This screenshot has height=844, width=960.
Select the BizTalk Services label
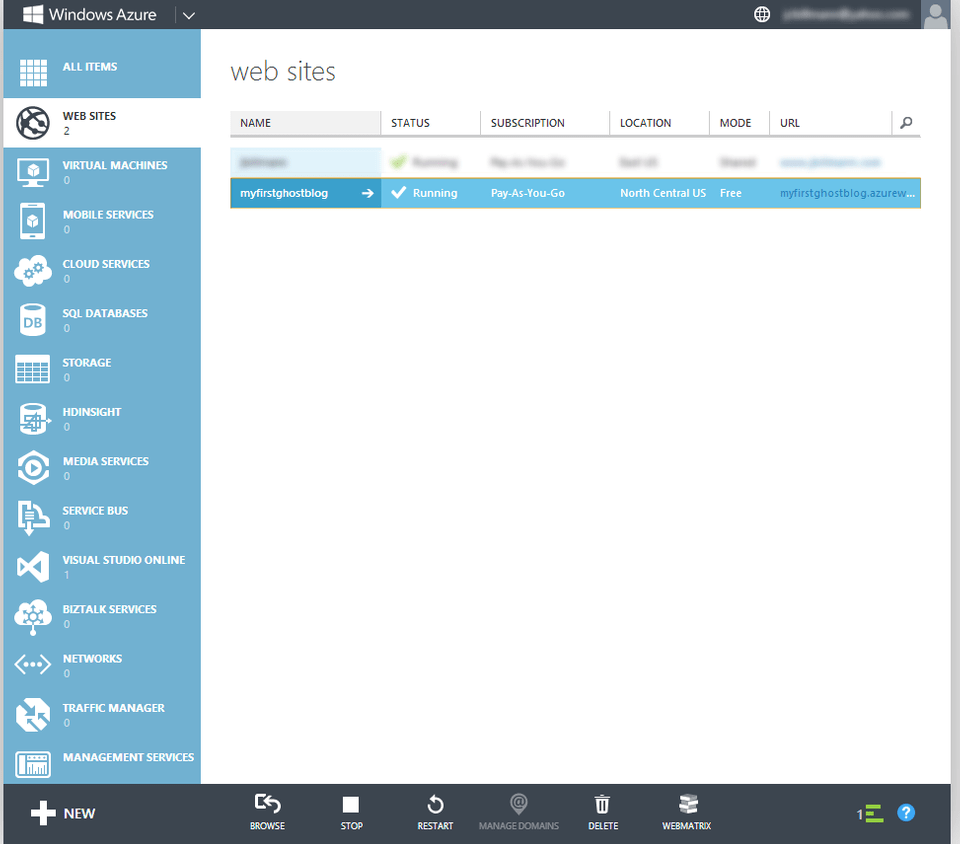(x=110, y=610)
